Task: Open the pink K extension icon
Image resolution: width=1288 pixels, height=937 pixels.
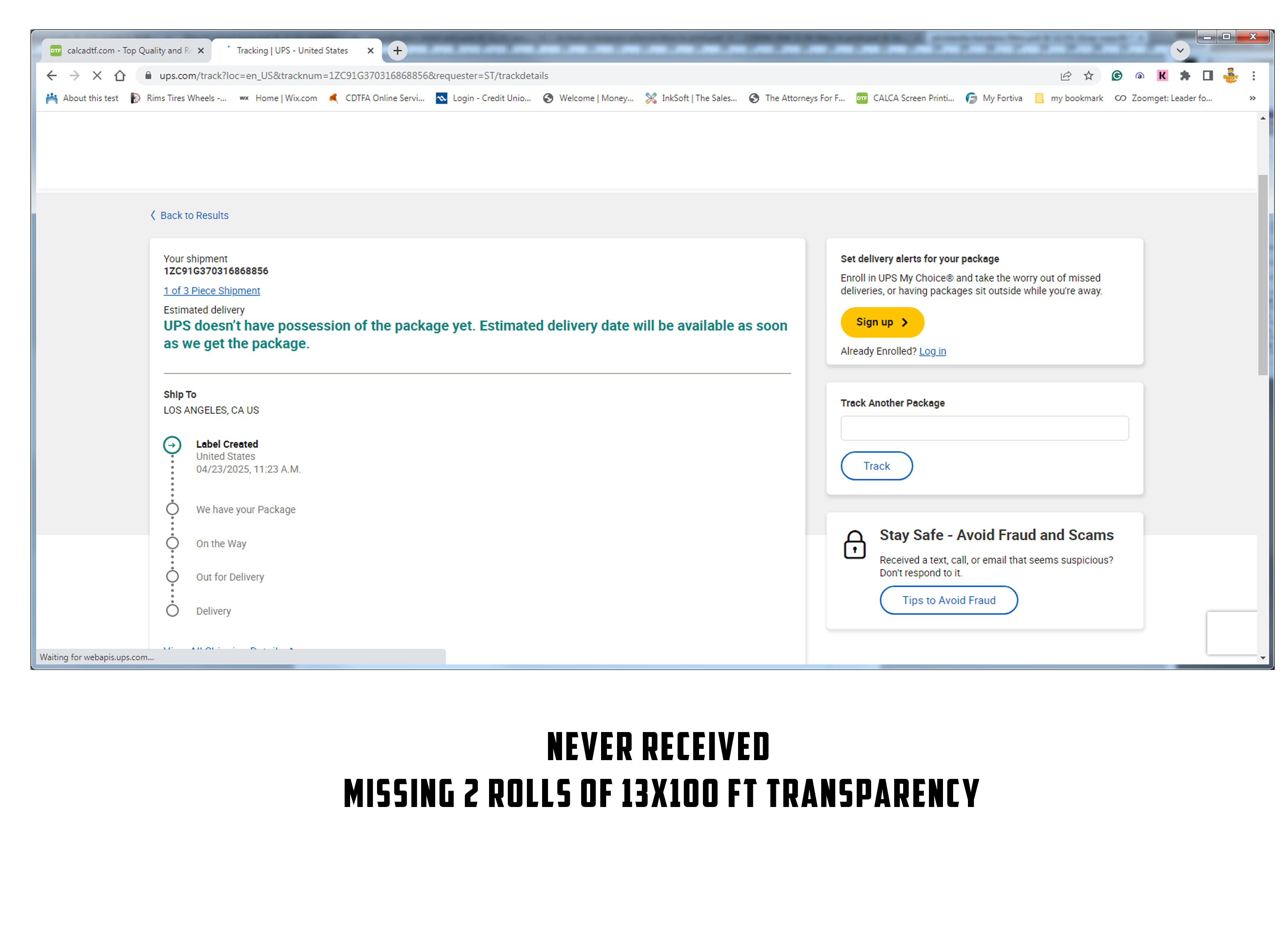Action: [x=1162, y=76]
